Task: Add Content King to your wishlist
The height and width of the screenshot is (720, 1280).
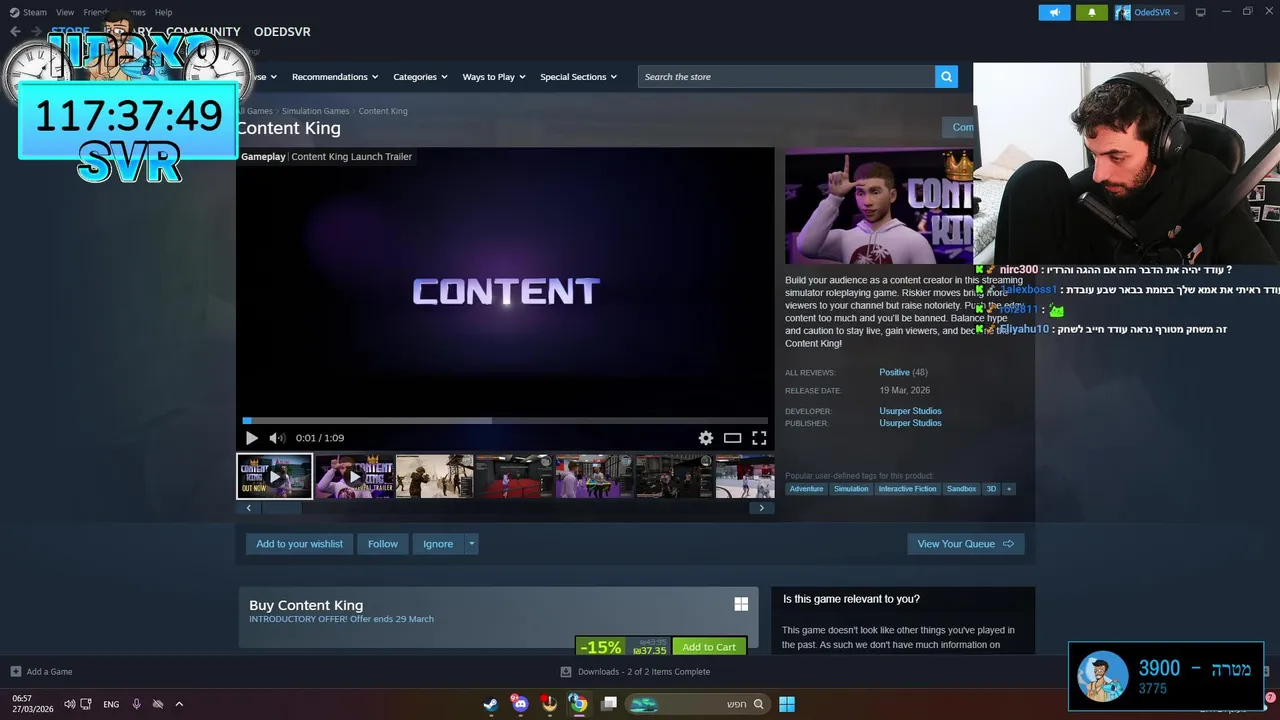Action: coord(299,544)
